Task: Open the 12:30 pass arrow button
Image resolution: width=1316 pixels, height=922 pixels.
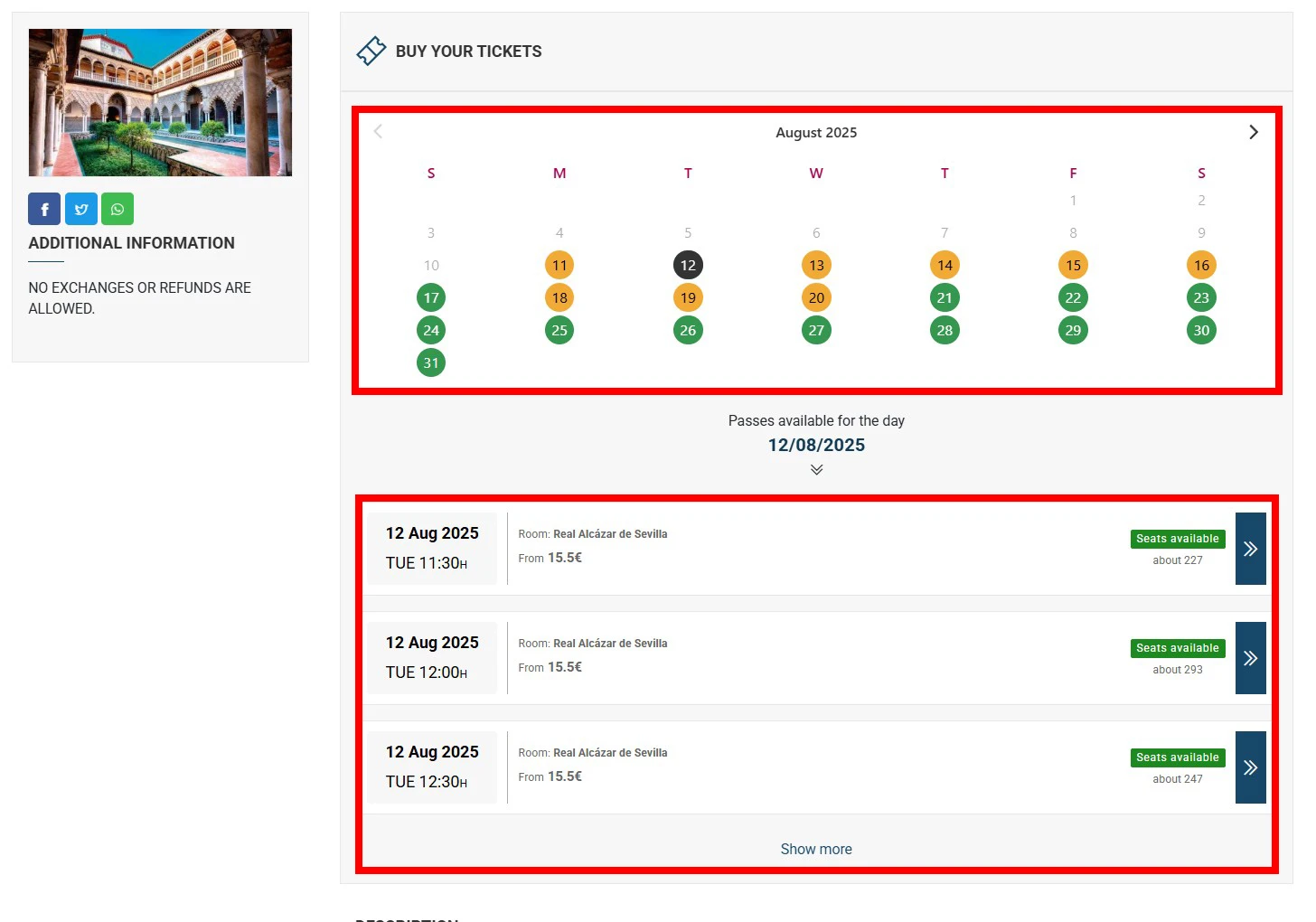Action: (x=1250, y=767)
